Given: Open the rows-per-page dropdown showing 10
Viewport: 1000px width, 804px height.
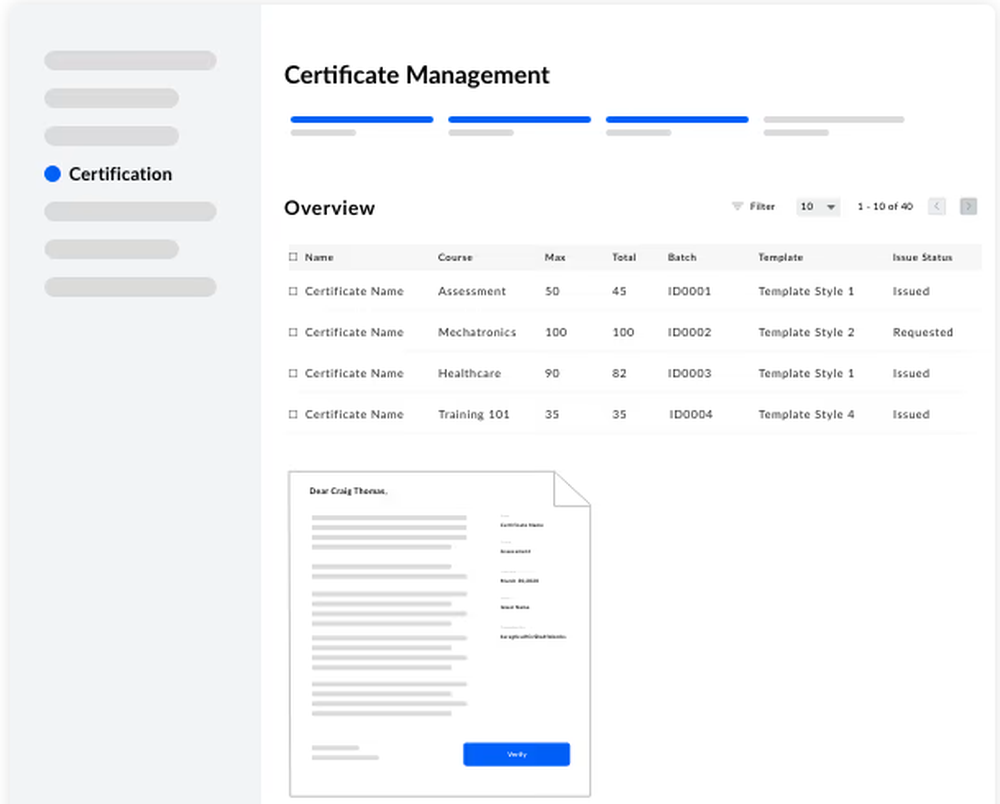Looking at the screenshot, I should pyautogui.click(x=817, y=207).
